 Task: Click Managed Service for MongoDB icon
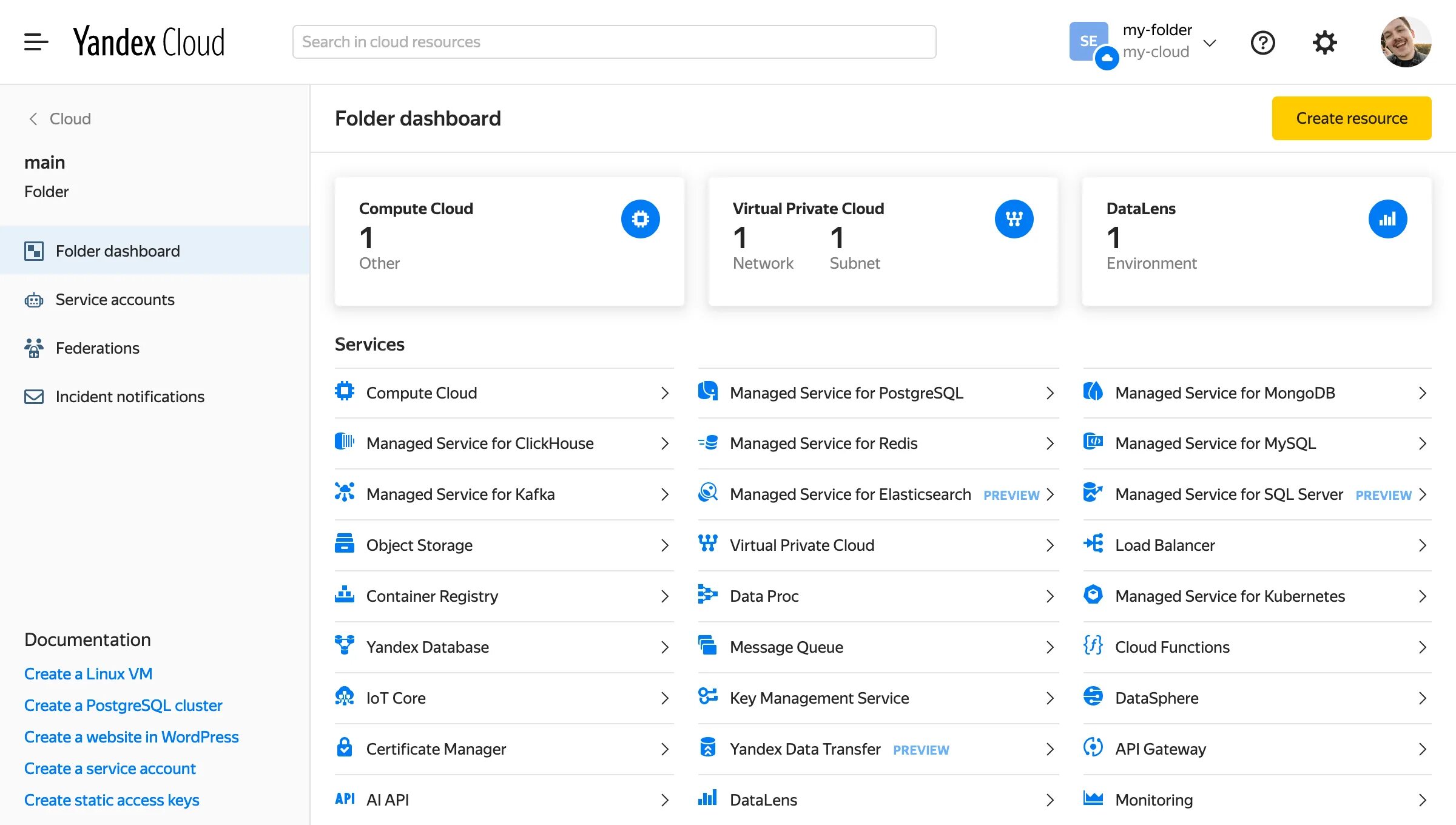pyautogui.click(x=1093, y=391)
